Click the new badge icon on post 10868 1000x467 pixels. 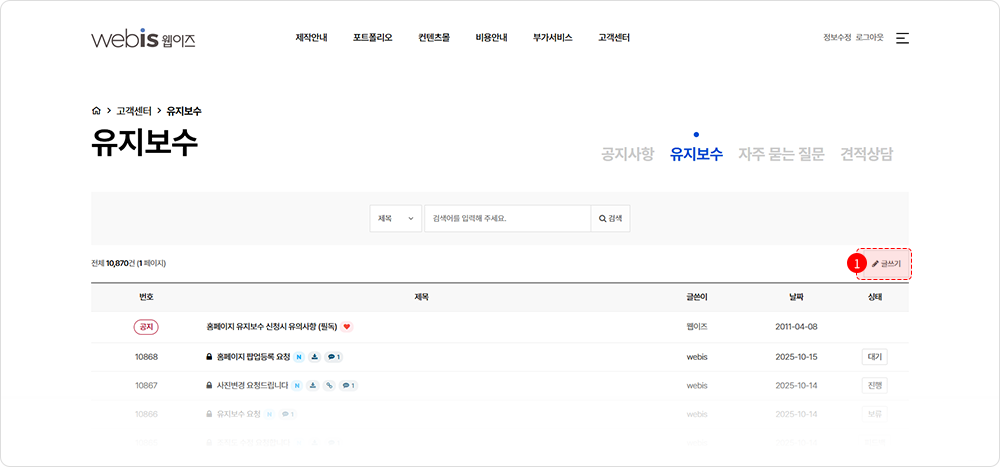pyautogui.click(x=299, y=357)
